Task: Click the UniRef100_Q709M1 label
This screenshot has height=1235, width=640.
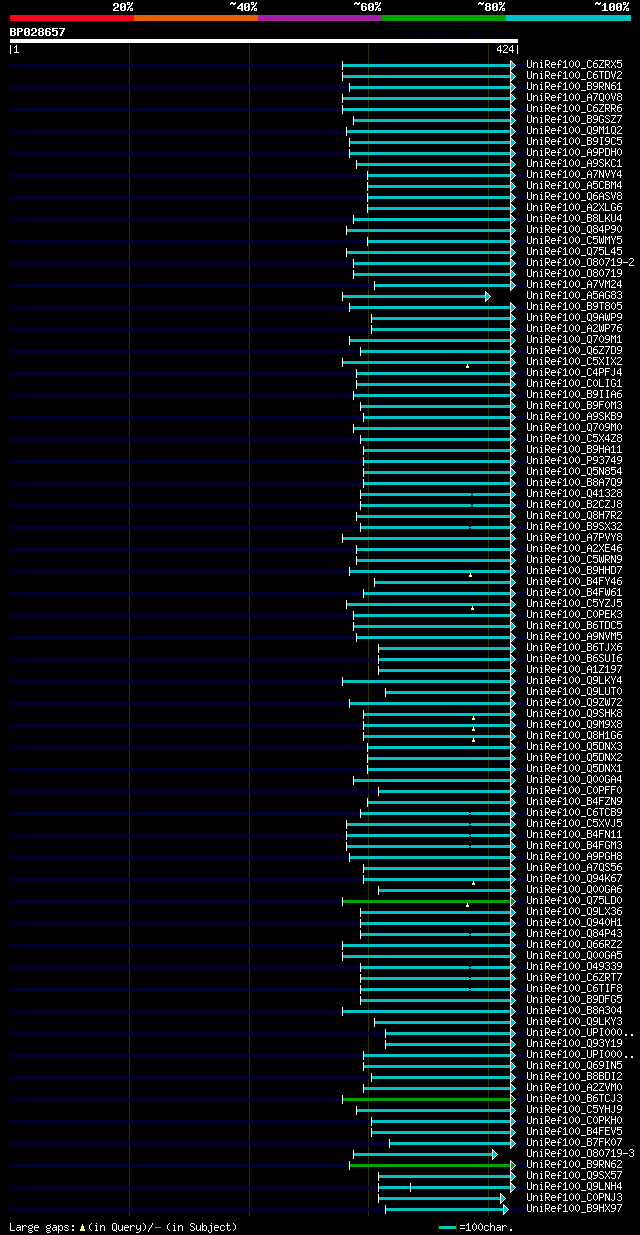Action: [574, 339]
